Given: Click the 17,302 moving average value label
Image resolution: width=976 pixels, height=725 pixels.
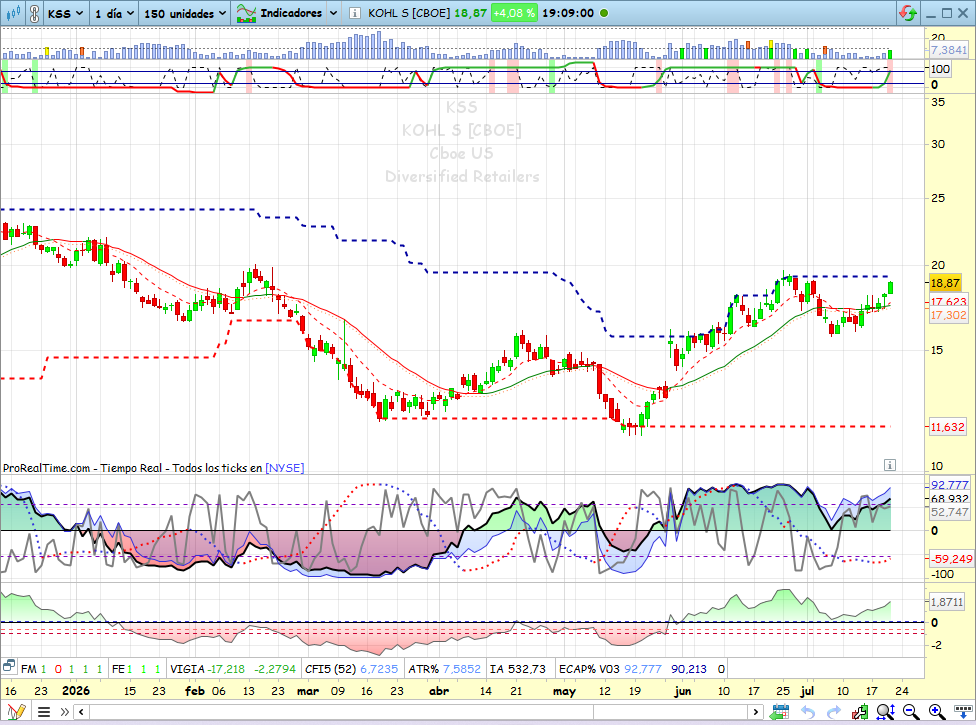Looking at the screenshot, I should [949, 315].
